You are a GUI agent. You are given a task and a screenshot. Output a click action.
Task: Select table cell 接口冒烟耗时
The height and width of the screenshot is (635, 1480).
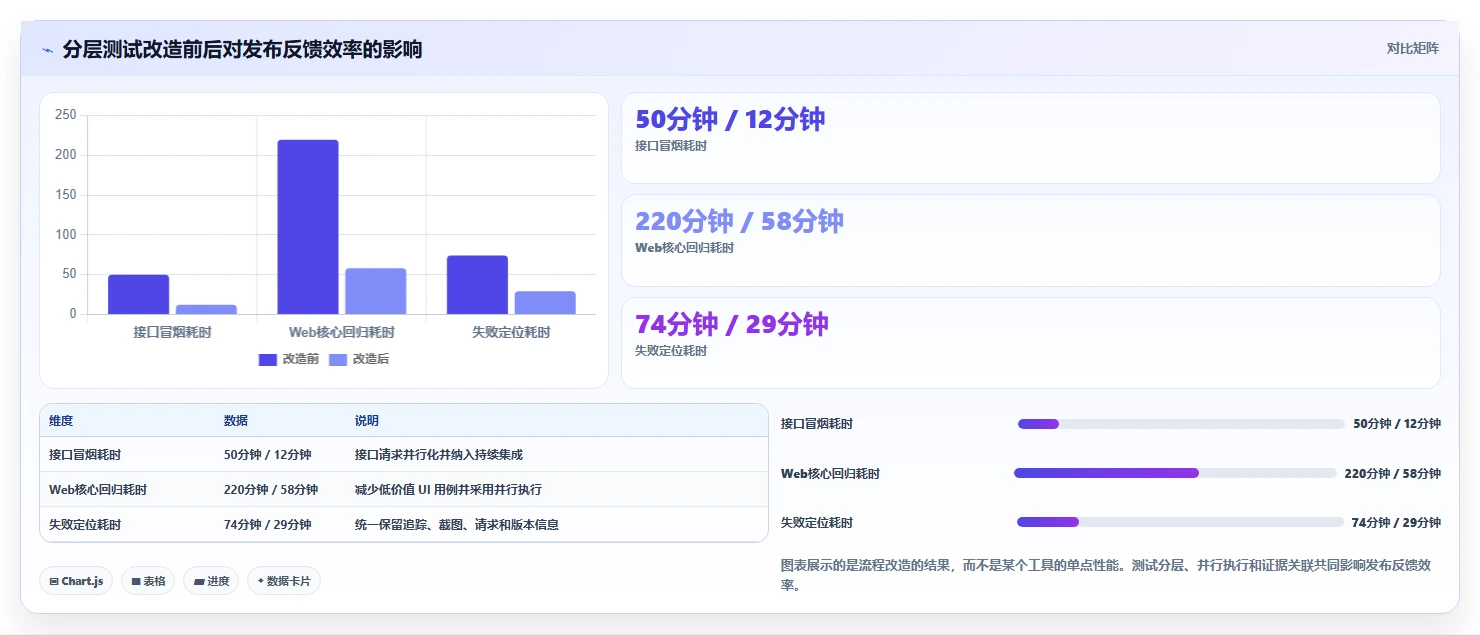[85, 455]
